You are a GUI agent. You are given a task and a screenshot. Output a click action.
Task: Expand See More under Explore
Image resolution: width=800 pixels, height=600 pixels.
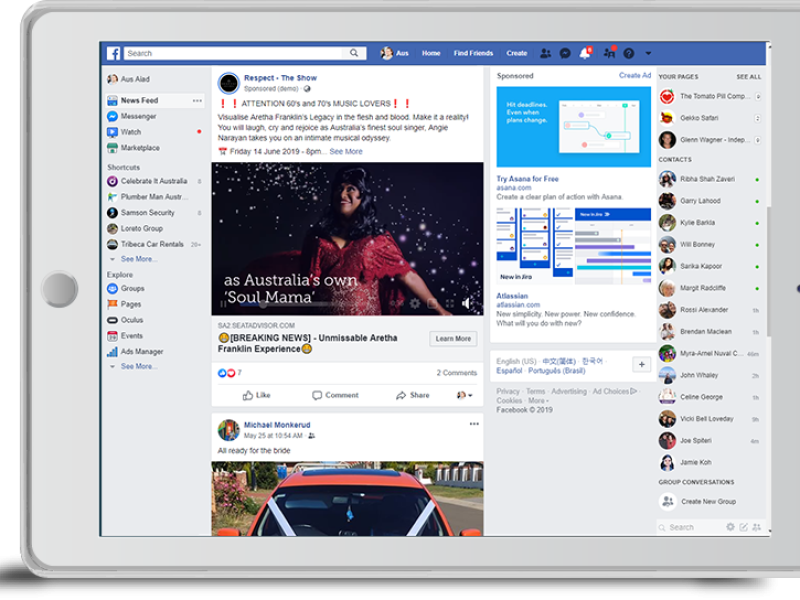(x=138, y=366)
